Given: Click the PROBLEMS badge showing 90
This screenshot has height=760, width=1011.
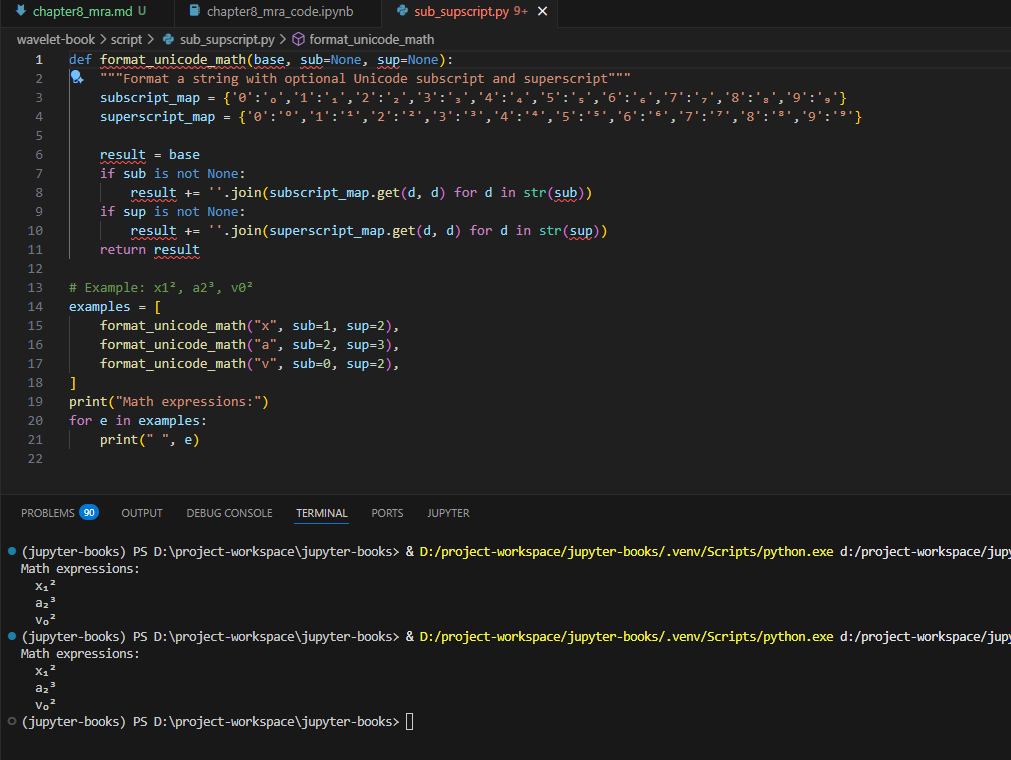Looking at the screenshot, I should pos(91,512).
